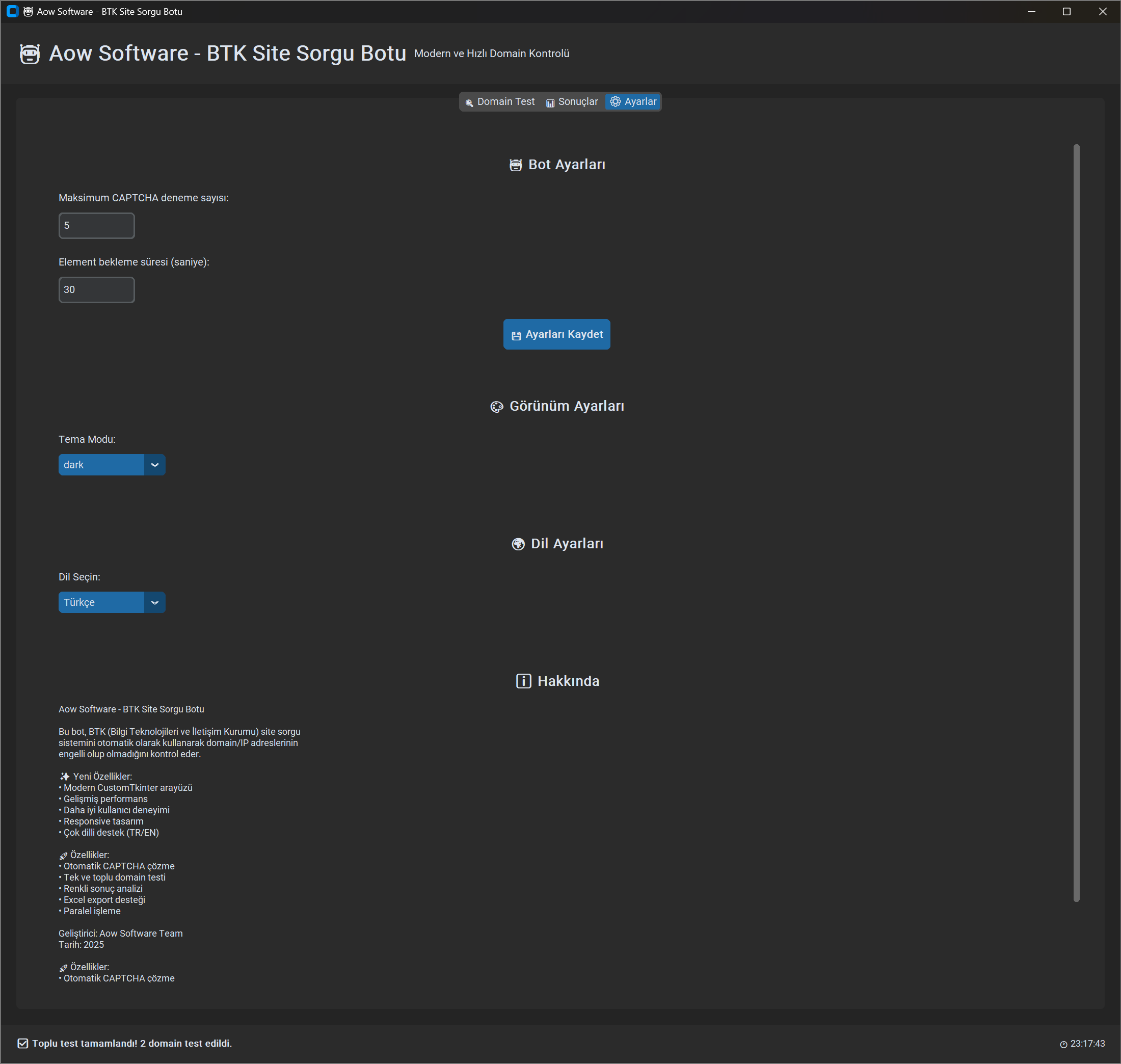Expand the Tema Modu dropdown arrow
The height and width of the screenshot is (1064, 1121).
click(x=155, y=465)
